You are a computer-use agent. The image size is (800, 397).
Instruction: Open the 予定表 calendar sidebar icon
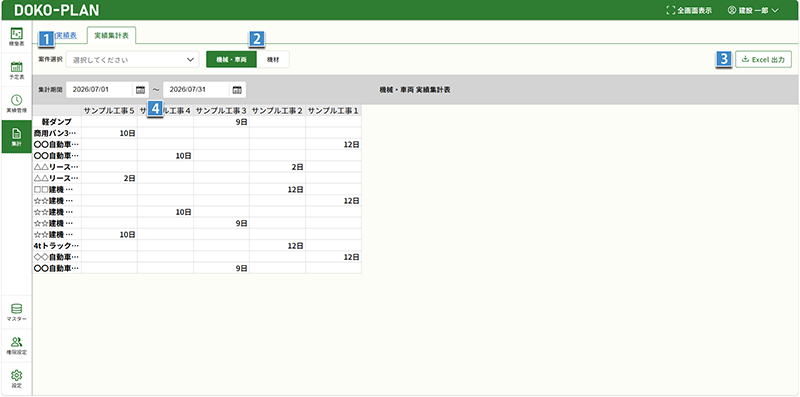point(16,70)
